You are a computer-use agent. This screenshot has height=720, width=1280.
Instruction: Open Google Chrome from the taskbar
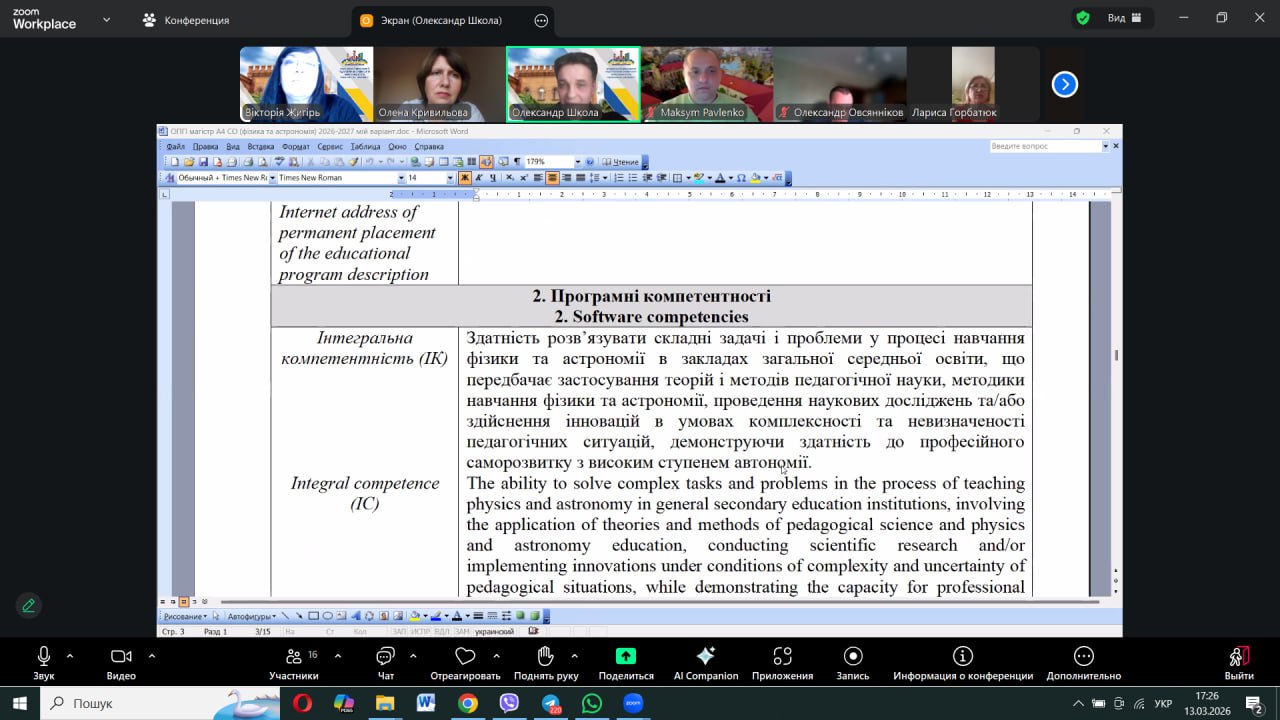(x=468, y=704)
